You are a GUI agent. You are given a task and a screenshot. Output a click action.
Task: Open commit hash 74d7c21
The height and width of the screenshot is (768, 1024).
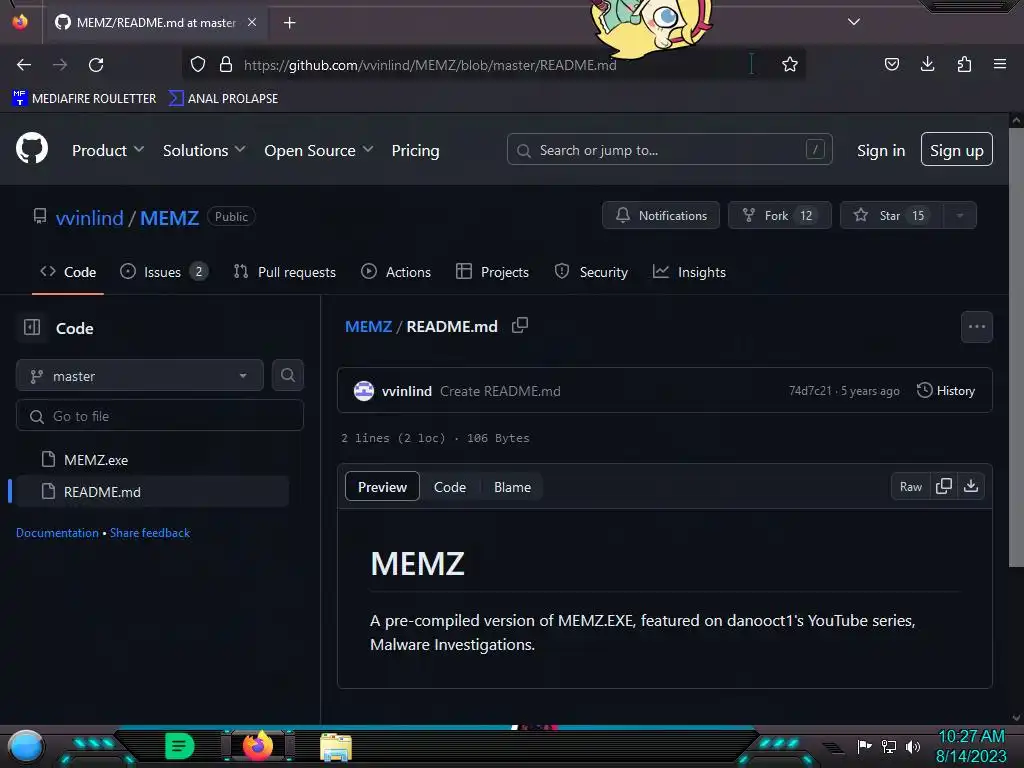coord(810,391)
